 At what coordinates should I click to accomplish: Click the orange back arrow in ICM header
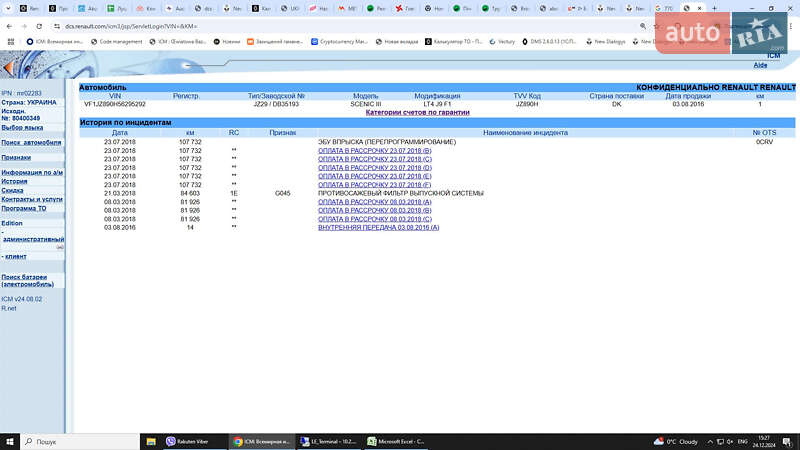click(x=8, y=67)
